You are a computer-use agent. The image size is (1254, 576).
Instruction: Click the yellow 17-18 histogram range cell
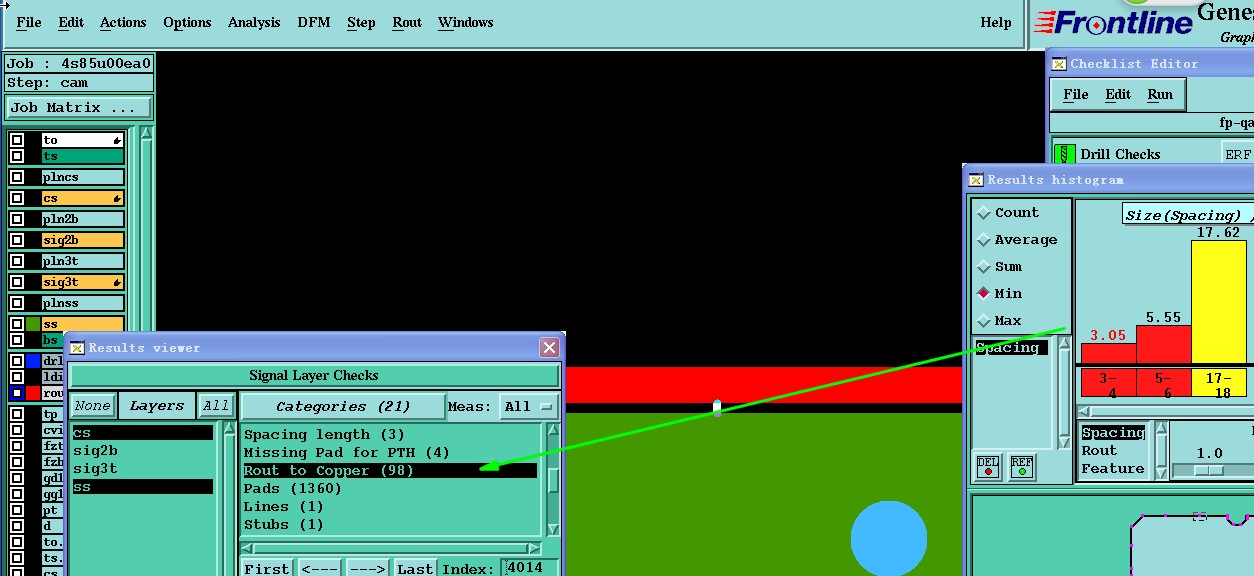[x=1218, y=382]
